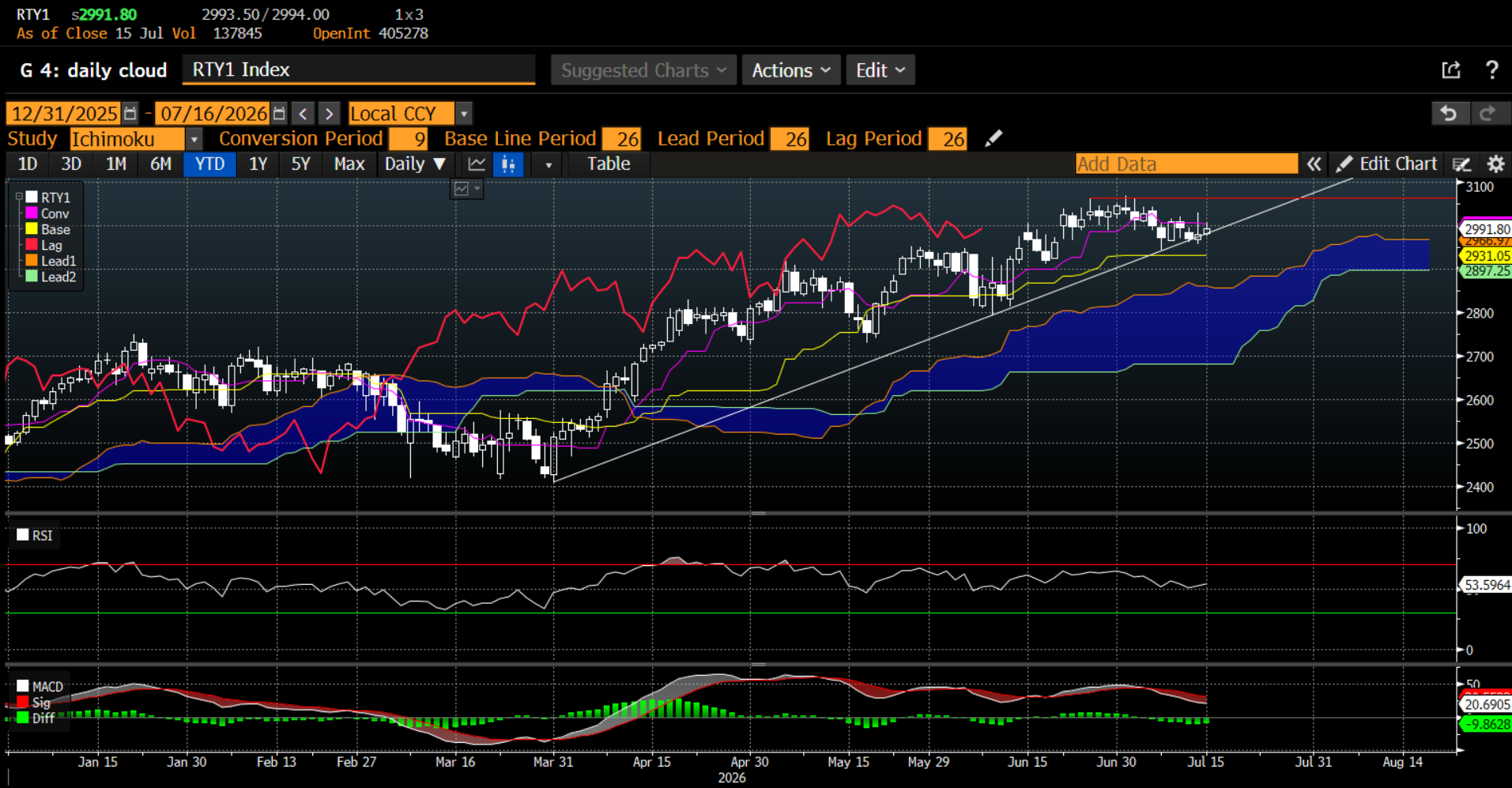Shift date range back with left arrow

[303, 113]
